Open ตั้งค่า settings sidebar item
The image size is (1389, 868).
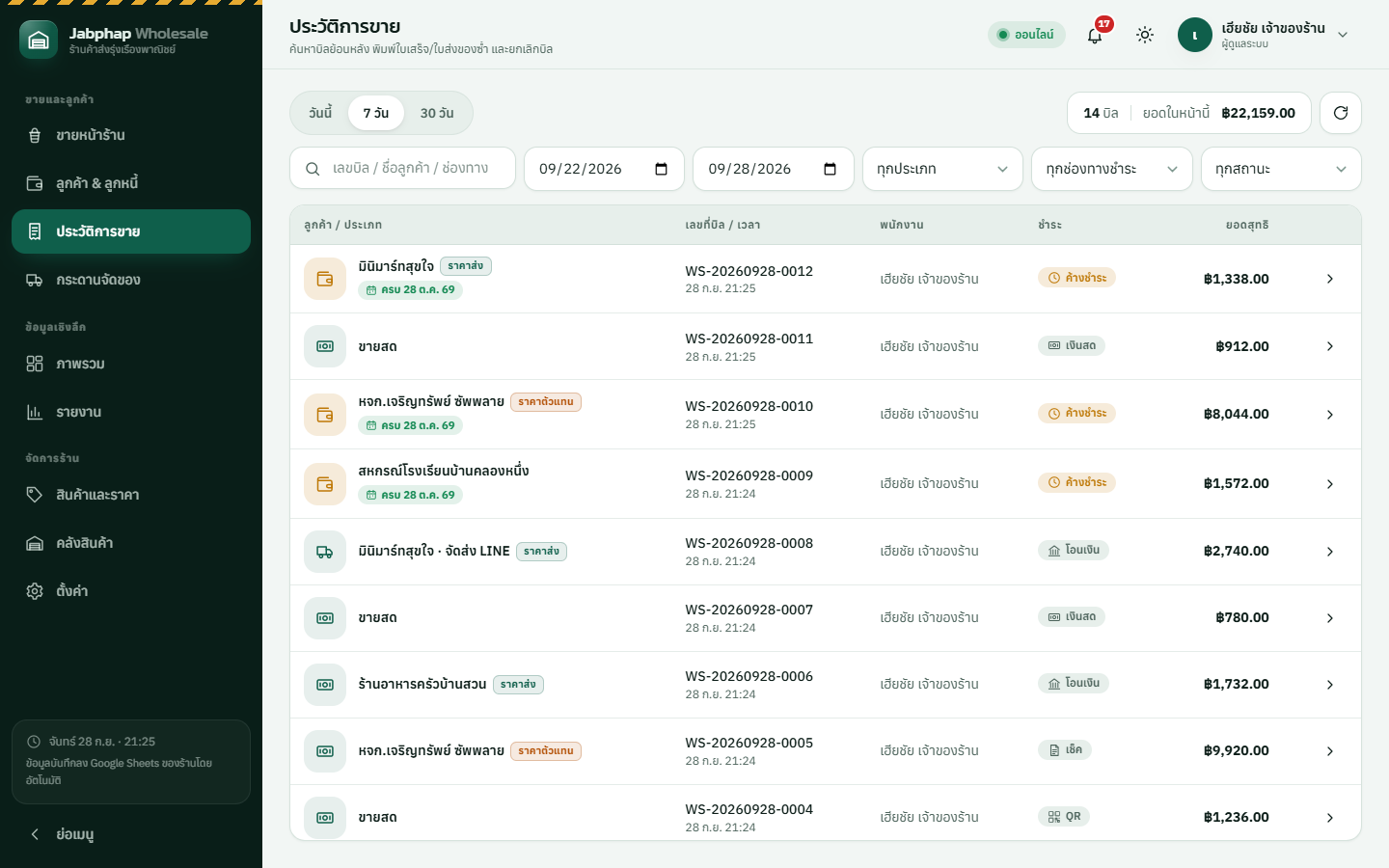coord(131,591)
